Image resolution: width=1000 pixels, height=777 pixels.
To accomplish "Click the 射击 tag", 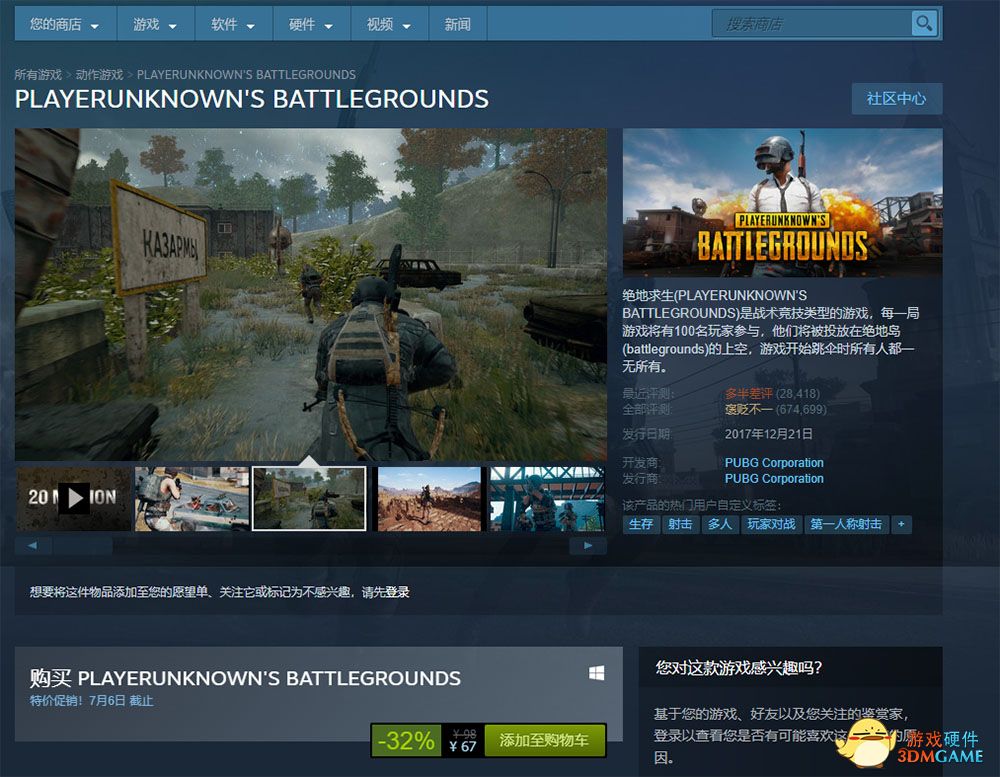I will pos(680,524).
